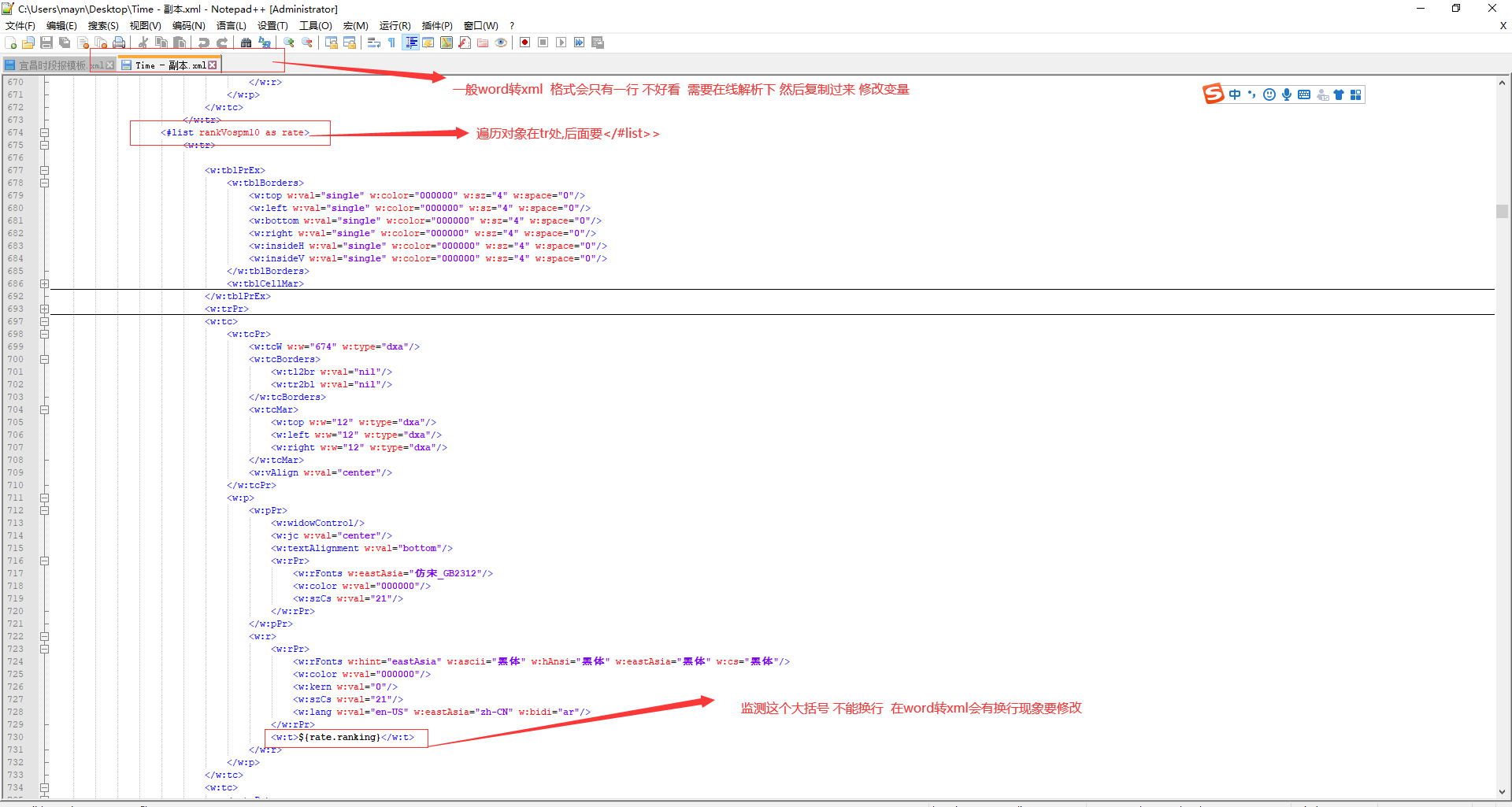The width and height of the screenshot is (1512, 807).
Task: Open the User Defined Language dialog icon
Action: [x=428, y=43]
